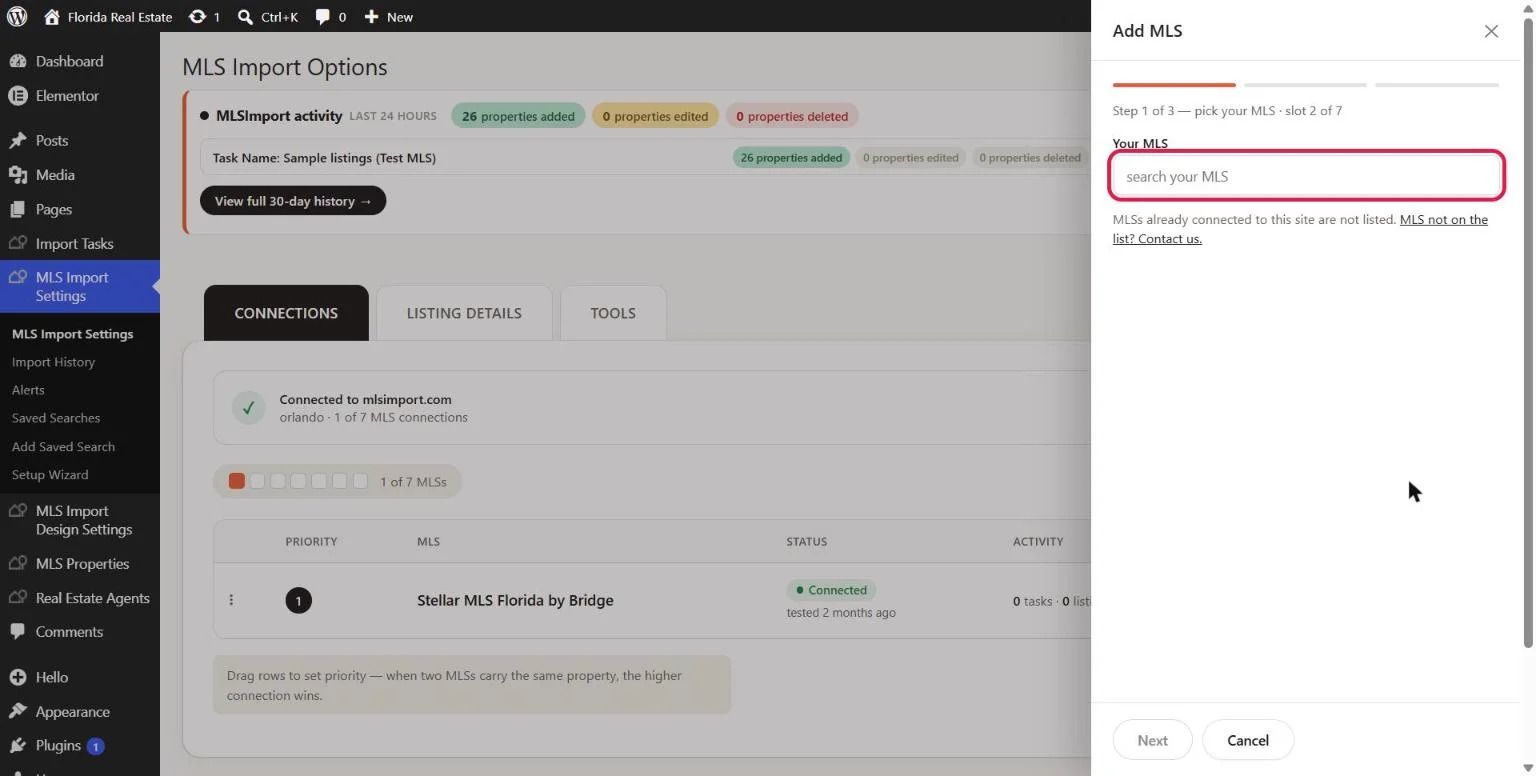Click the Stellar MLS Florida by Bridge name
The width and height of the screenshot is (1536, 776).
515,600
